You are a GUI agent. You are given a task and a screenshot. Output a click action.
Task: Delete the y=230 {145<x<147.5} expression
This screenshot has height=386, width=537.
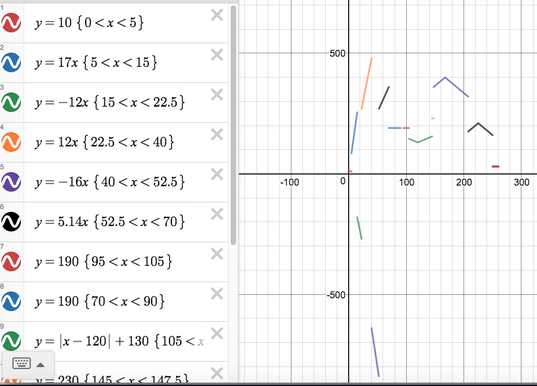coord(217,373)
